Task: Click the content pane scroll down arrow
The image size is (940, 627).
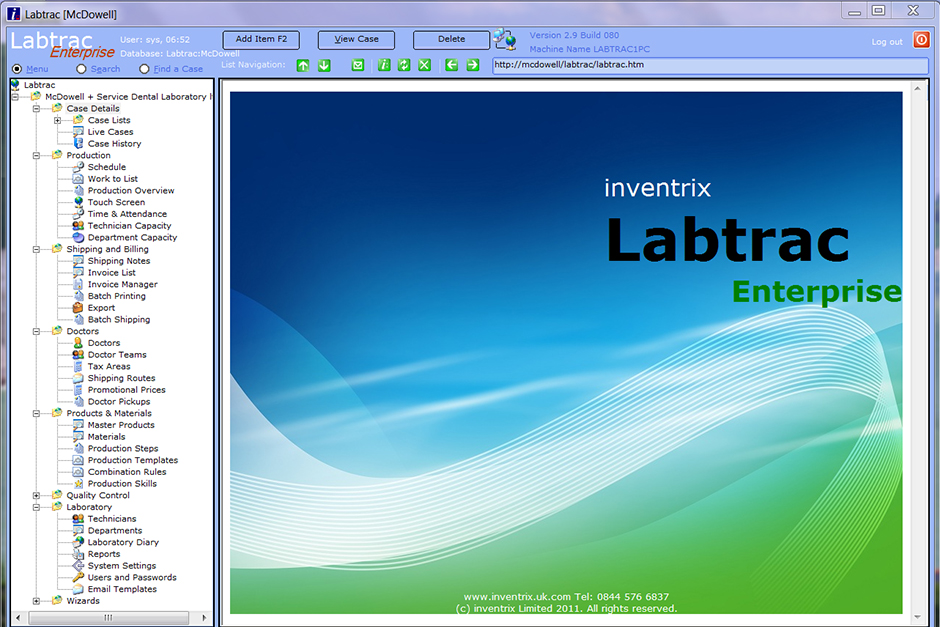Action: (x=917, y=617)
